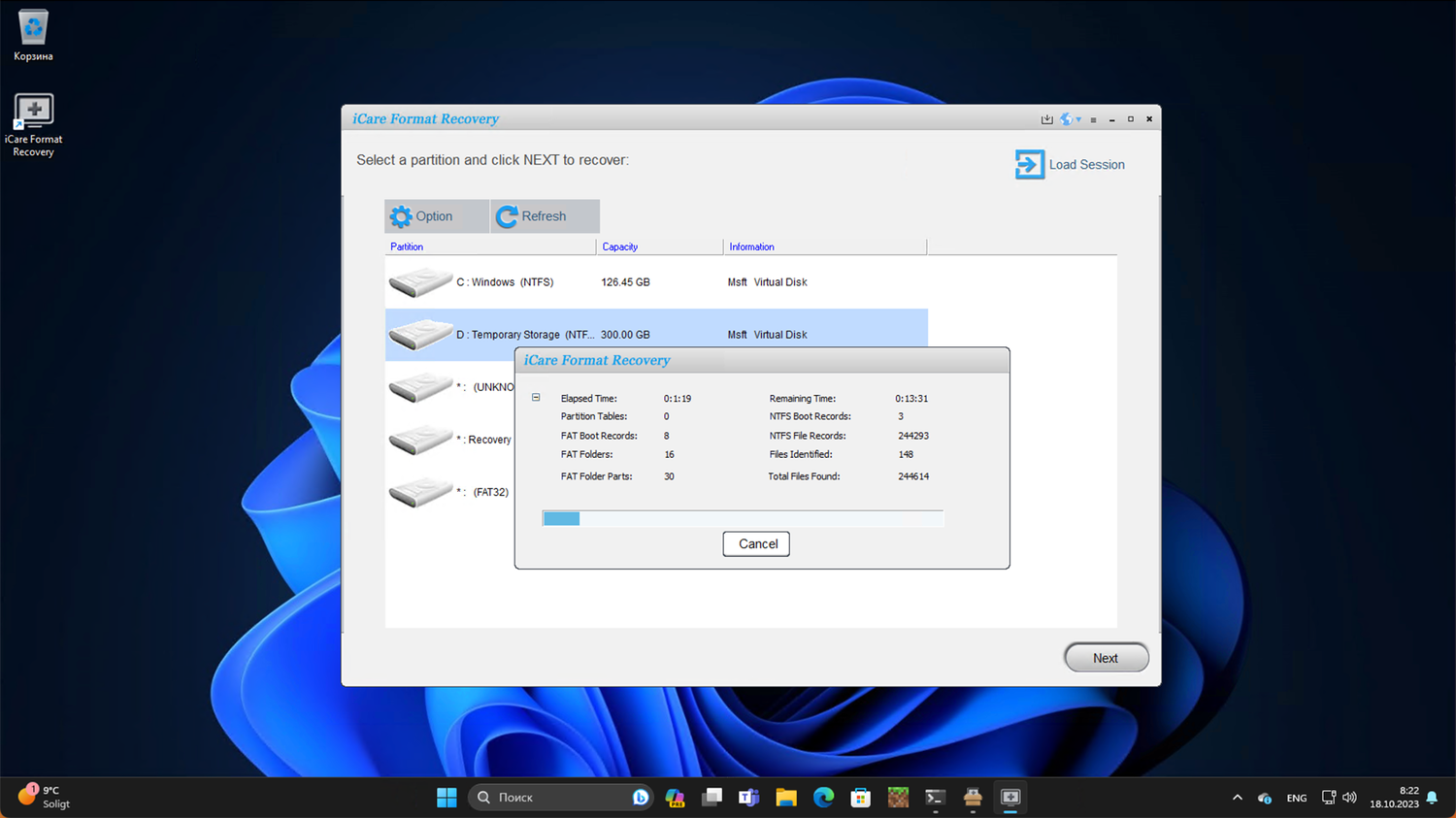Viewport: 1456px width, 818px height.
Task: Click the 300.00 GB capacity value
Action: [625, 335]
